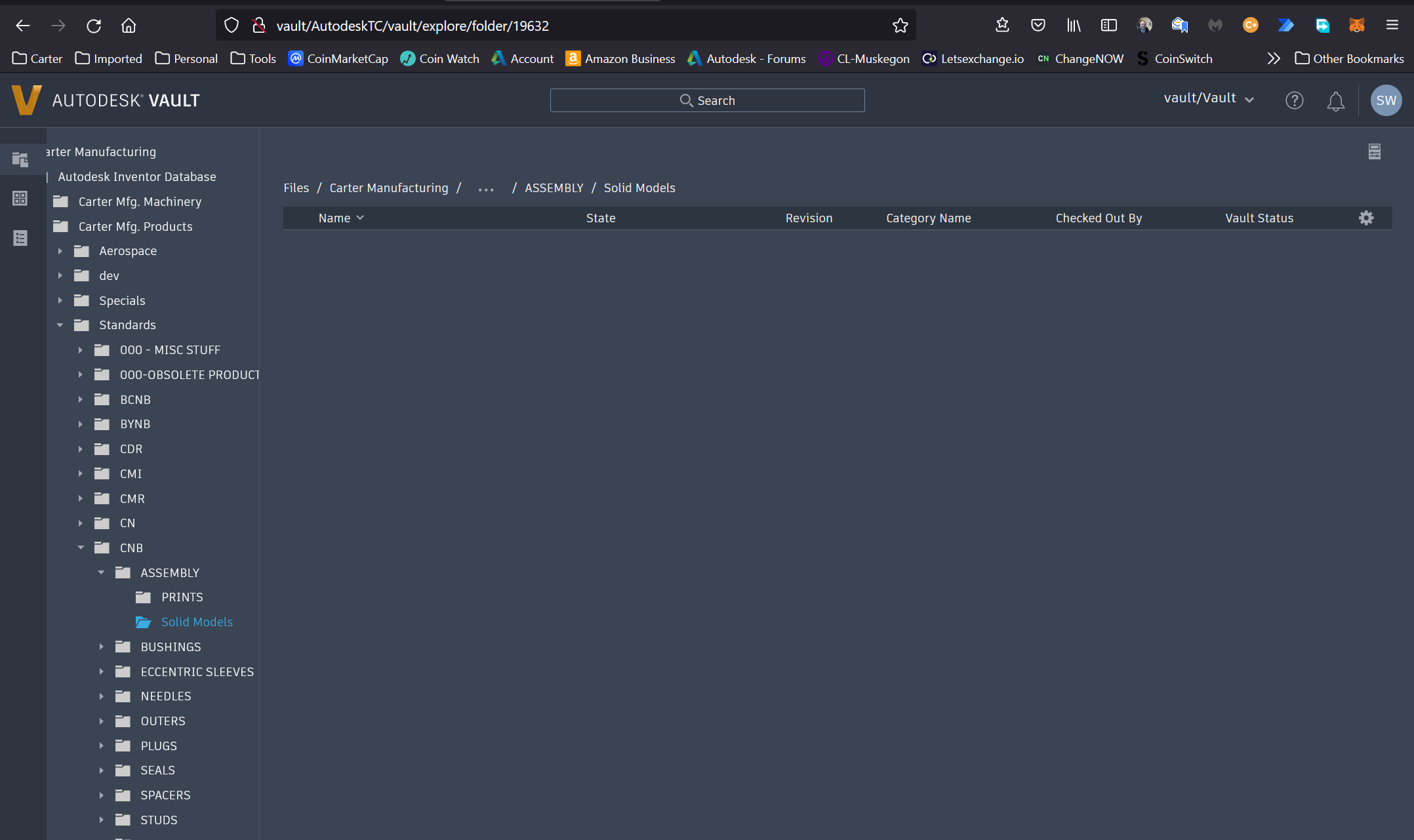This screenshot has width=1414, height=840.
Task: Open the Items grid view icon
Action: tap(20, 198)
